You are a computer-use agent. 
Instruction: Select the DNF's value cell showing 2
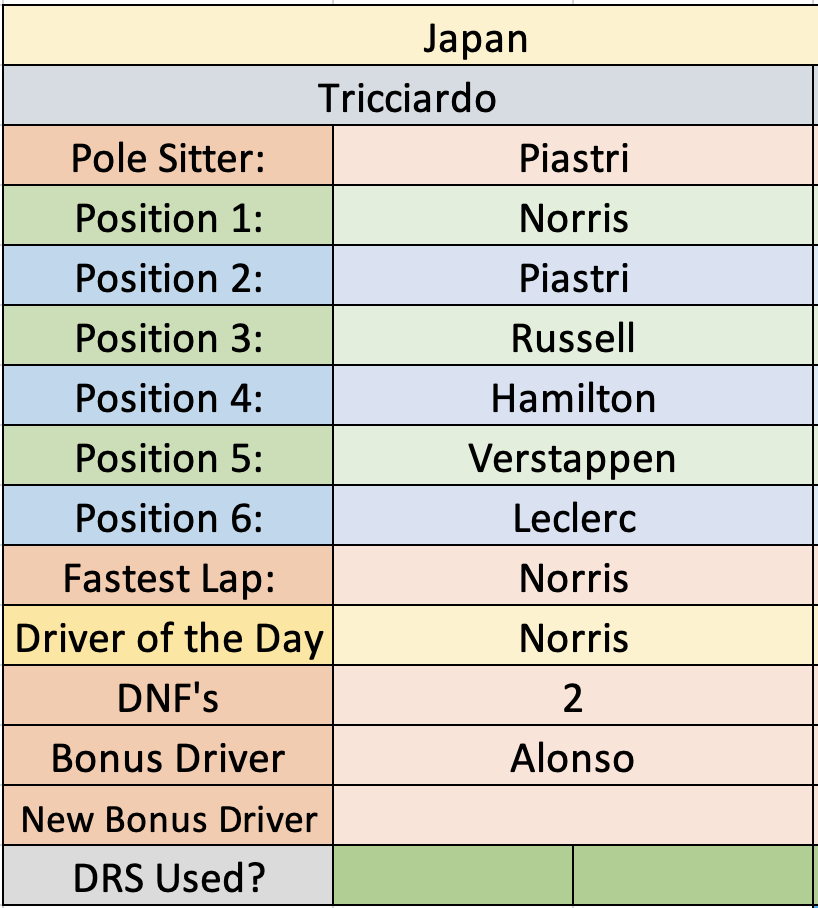coord(573,696)
